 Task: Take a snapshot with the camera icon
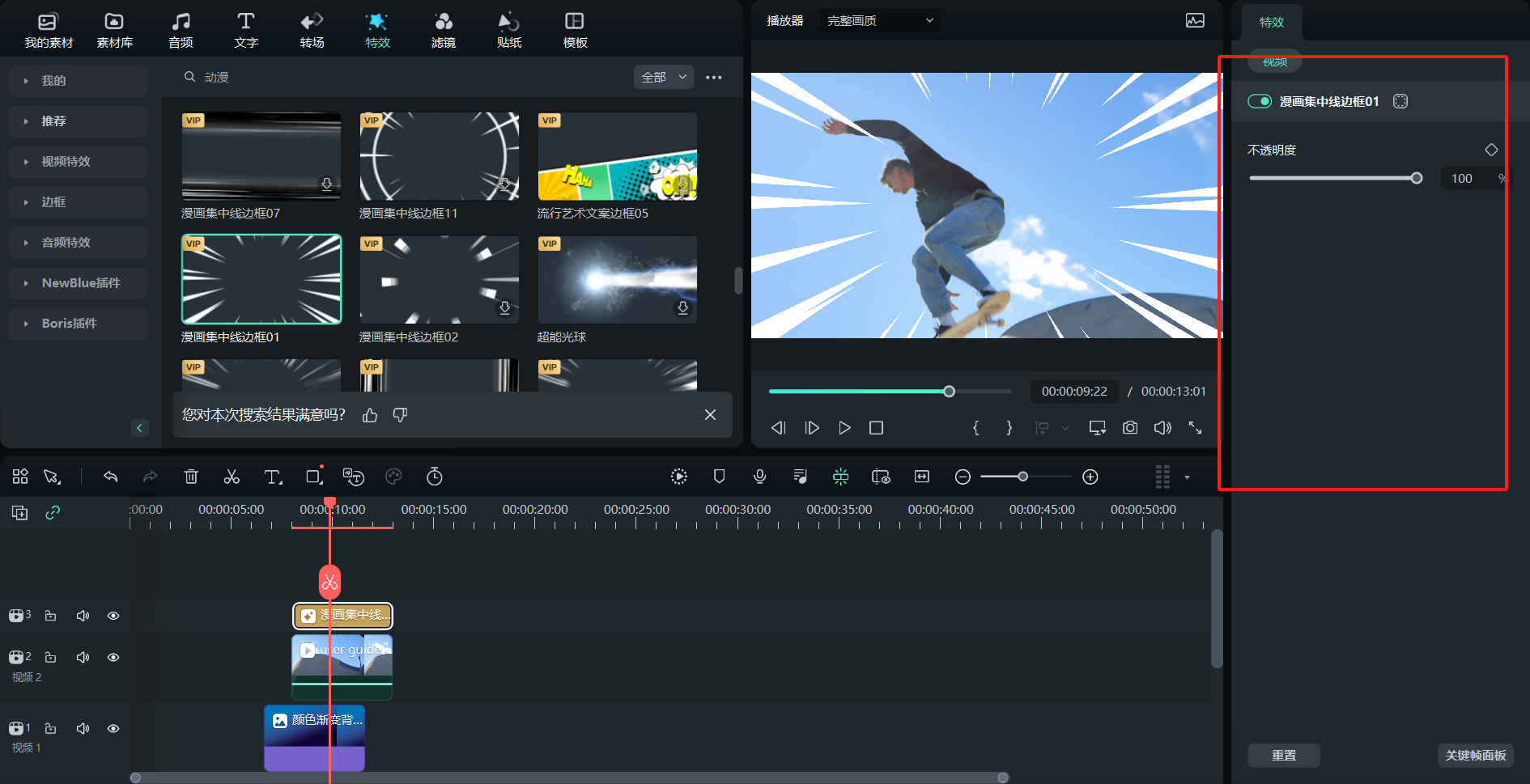click(x=1130, y=427)
